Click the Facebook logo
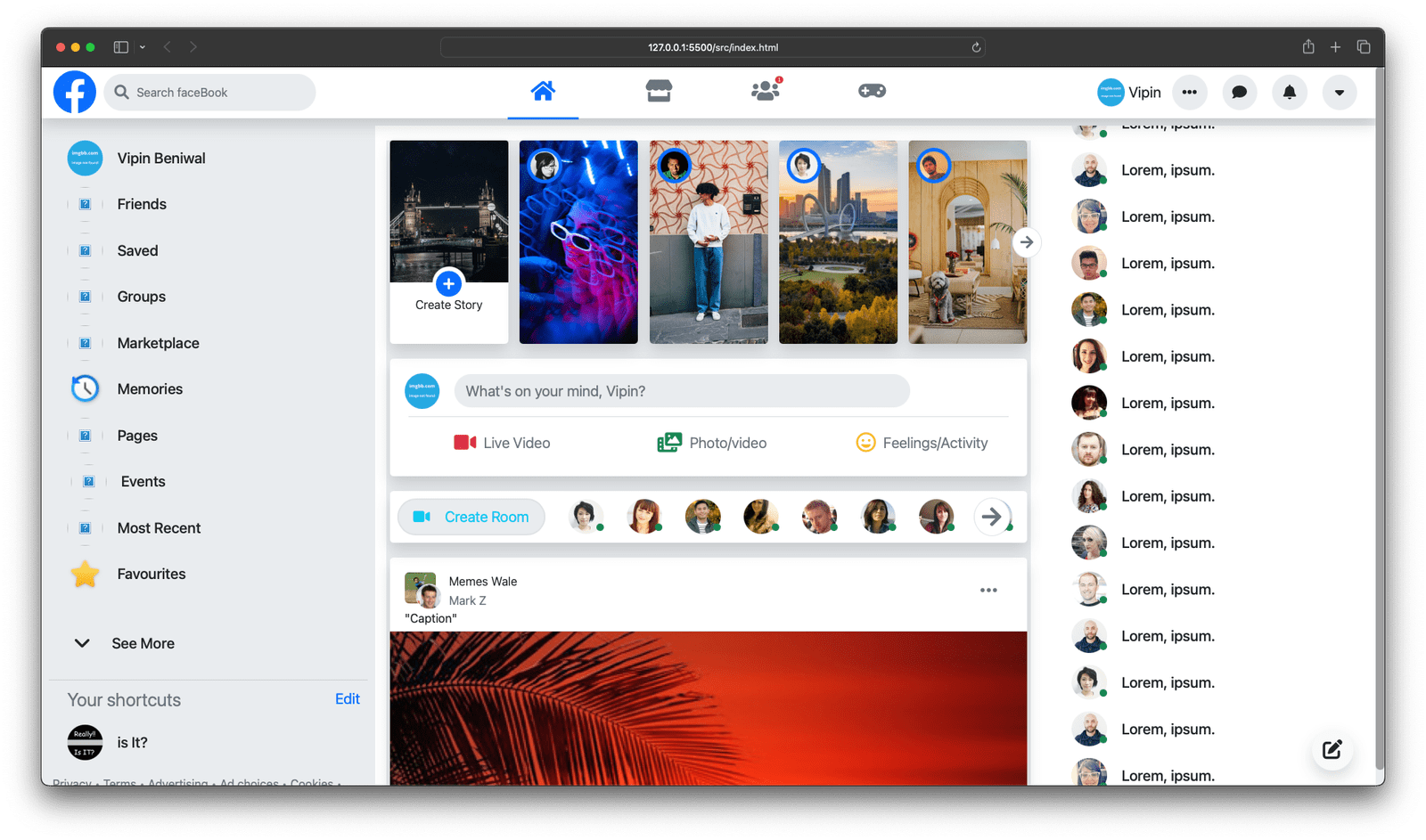This screenshot has height=840, width=1426. coord(74,91)
